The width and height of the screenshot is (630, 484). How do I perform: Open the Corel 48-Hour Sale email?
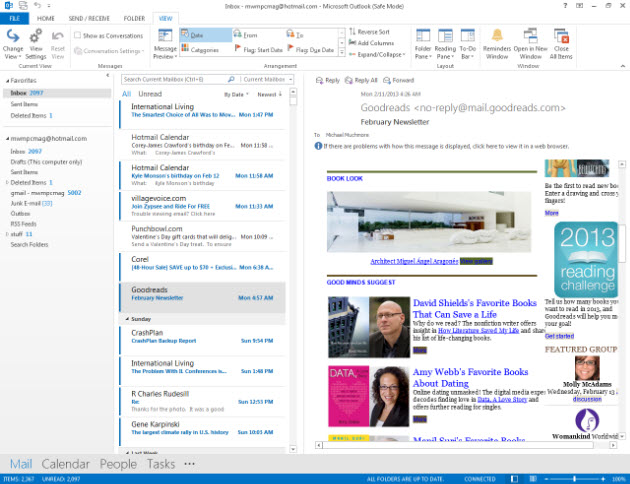(203, 267)
